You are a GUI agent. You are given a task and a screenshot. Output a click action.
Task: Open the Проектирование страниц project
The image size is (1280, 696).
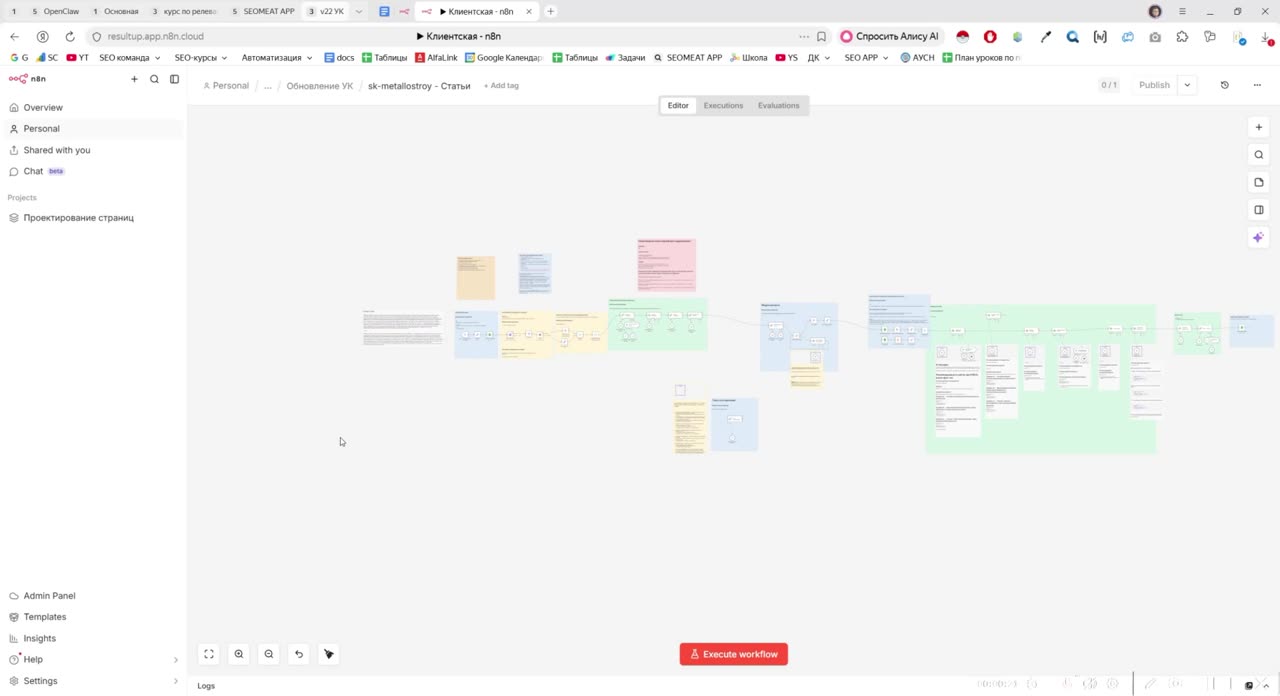pyautogui.click(x=93, y=218)
